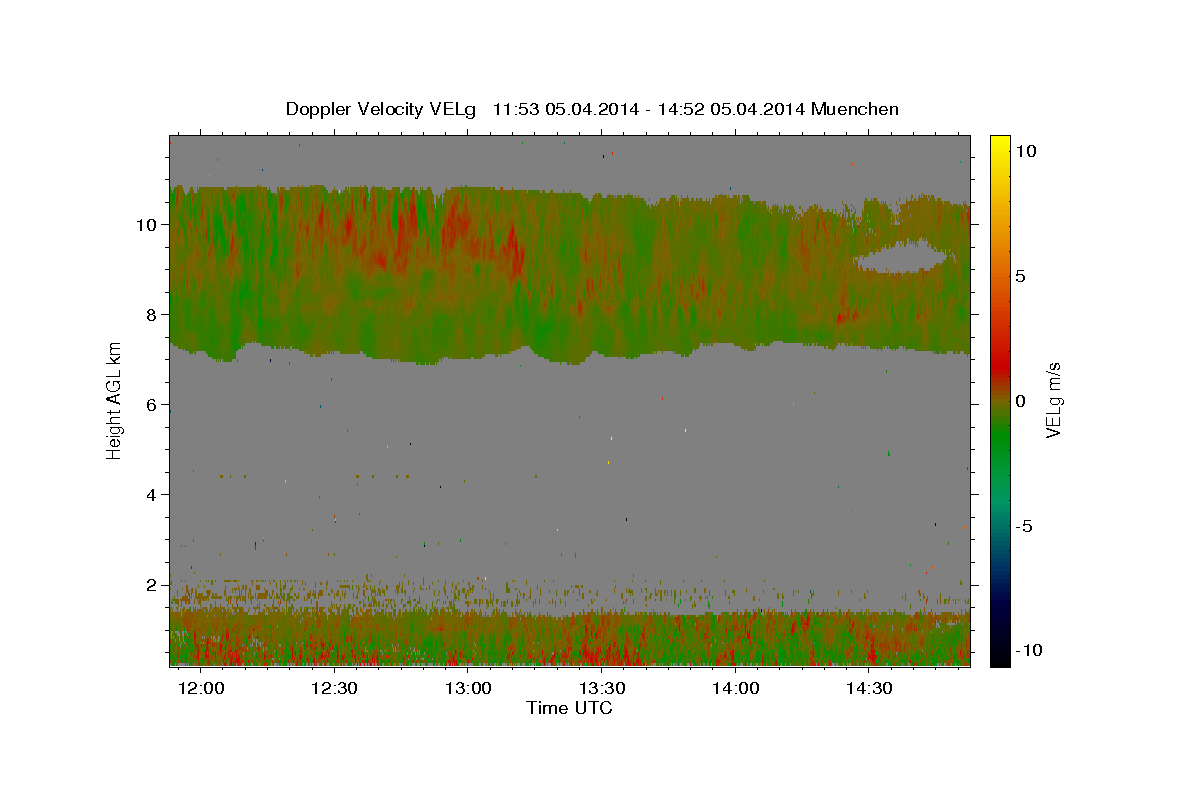This screenshot has height=800, width=1200.
Task: Click the yellow top of the velocity colorbar
Action: pyautogui.click(x=1000, y=145)
